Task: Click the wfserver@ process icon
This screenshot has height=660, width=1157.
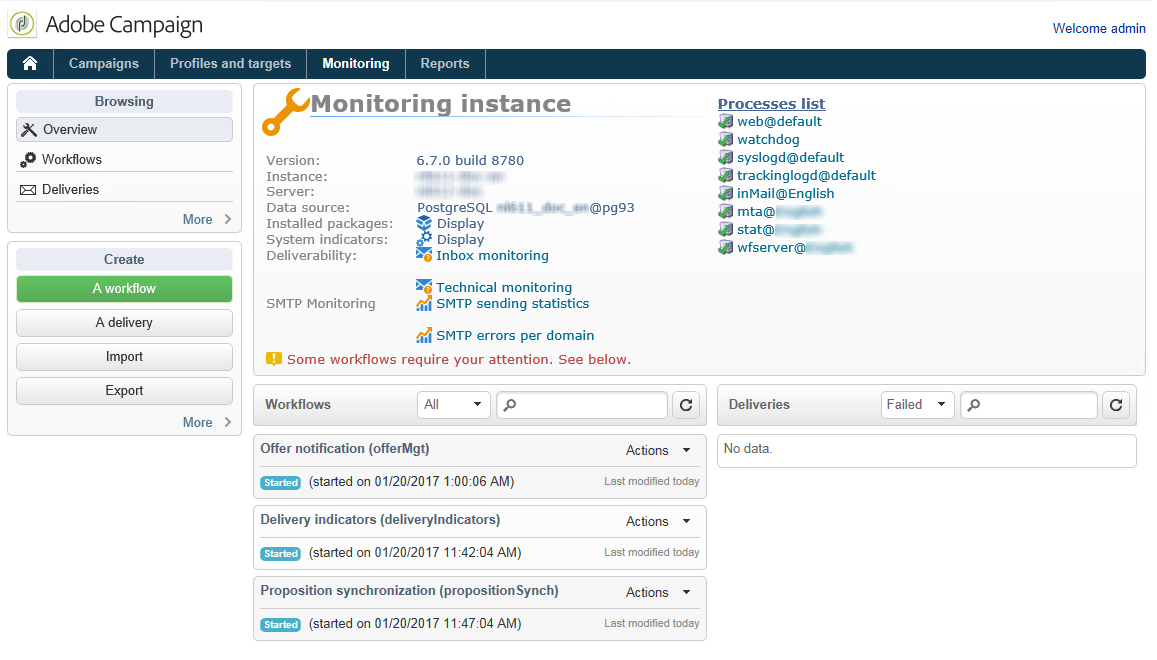Action: (x=725, y=247)
